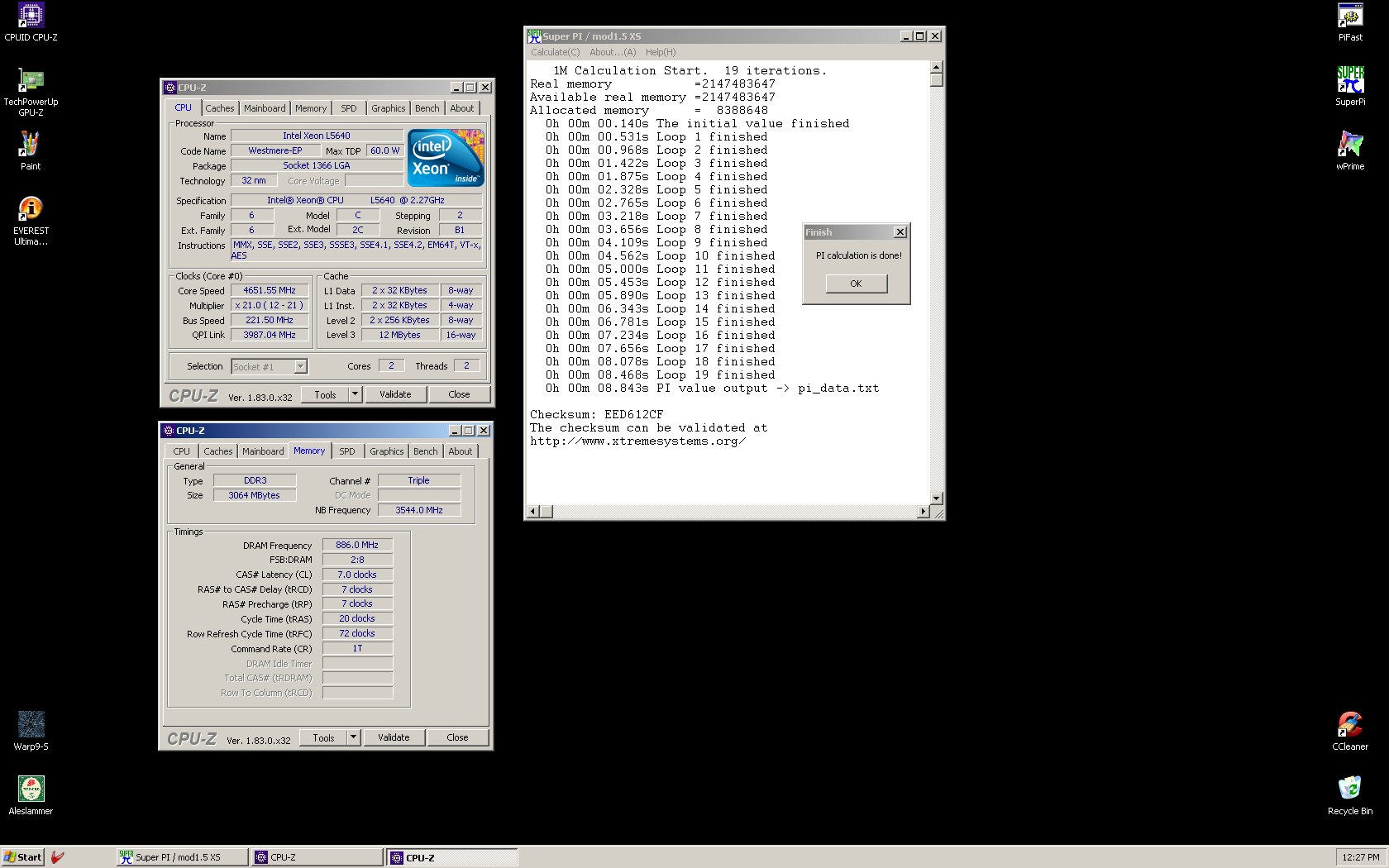Viewport: 1389px width, 868px height.
Task: Click the Core Speed value 4651.55 MHz
Action: 270,291
